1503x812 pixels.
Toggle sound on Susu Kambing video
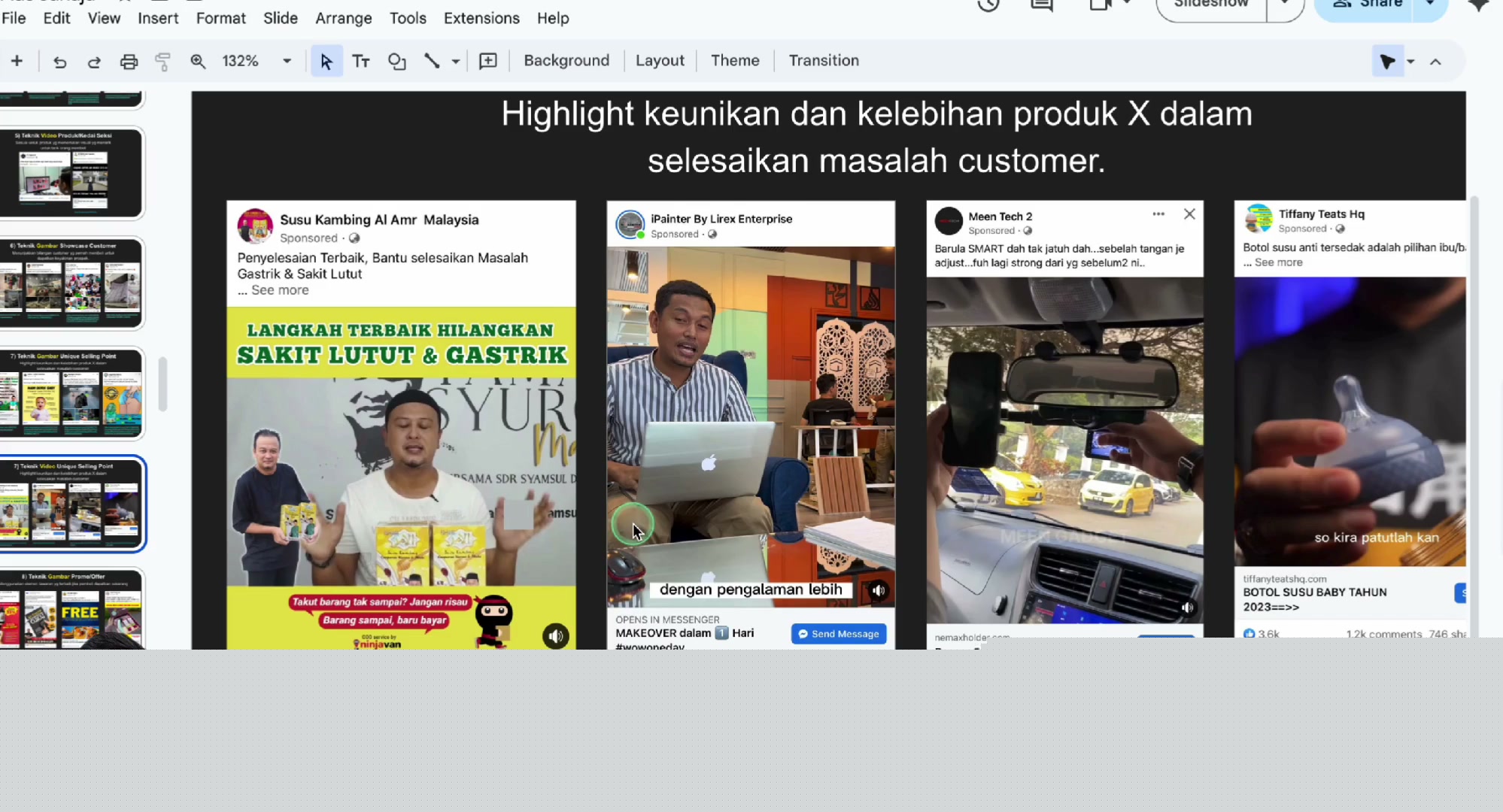[555, 636]
